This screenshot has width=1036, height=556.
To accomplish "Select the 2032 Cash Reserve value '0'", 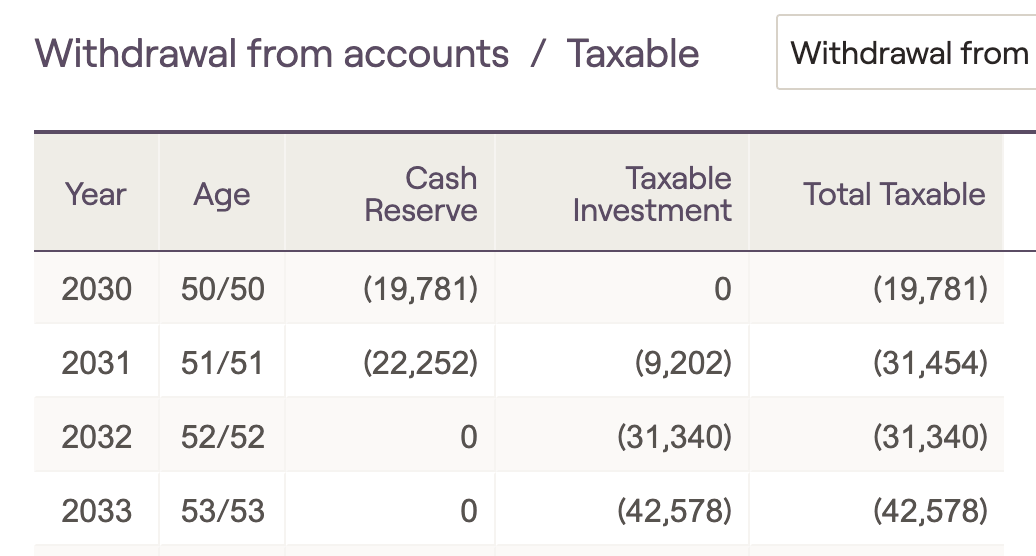I will pyautogui.click(x=390, y=436).
